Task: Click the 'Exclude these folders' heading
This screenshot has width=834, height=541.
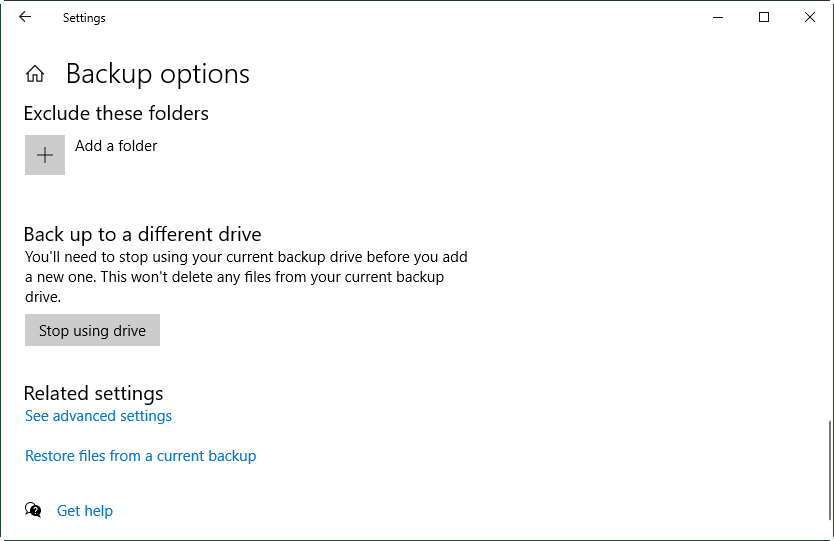Action: pos(116,113)
